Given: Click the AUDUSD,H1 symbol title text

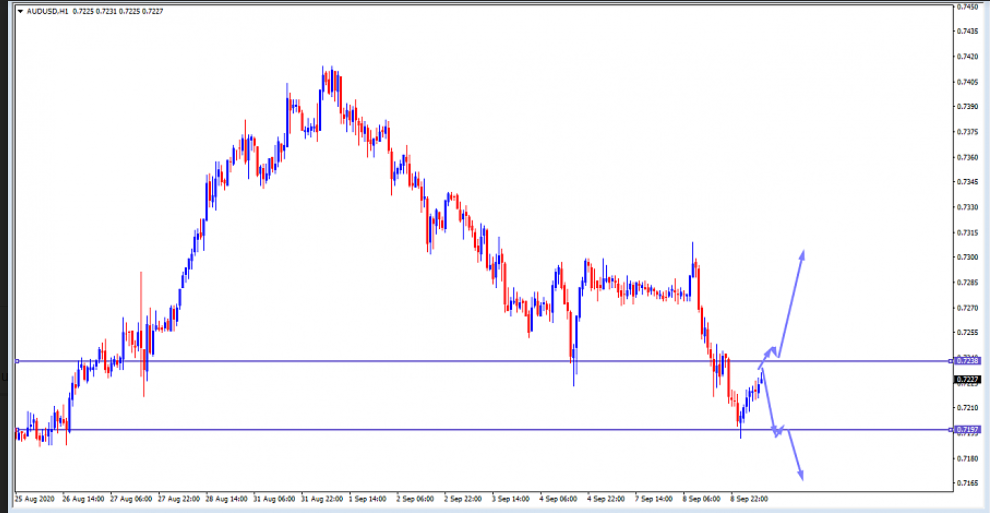Looking at the screenshot, I should point(48,11).
